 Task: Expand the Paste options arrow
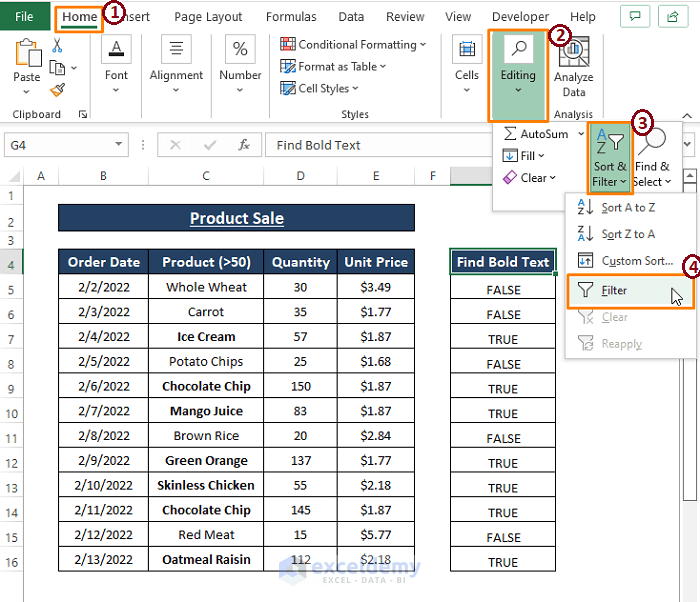(26, 92)
